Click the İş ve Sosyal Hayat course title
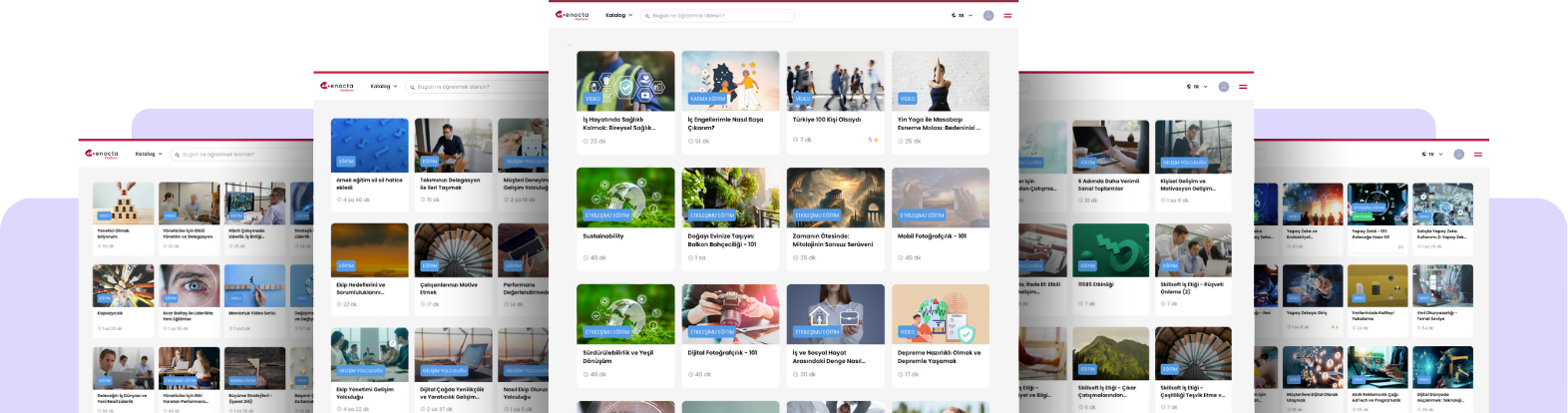1568x413 pixels. (x=829, y=357)
